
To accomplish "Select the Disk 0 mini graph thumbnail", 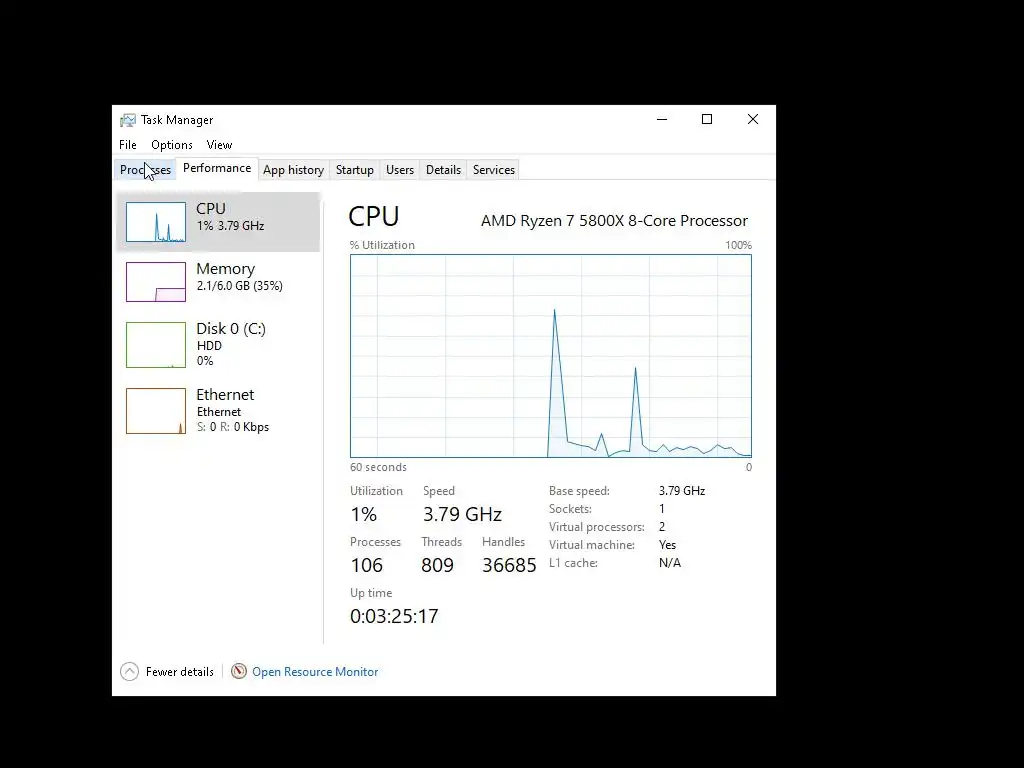I will tap(156, 345).
